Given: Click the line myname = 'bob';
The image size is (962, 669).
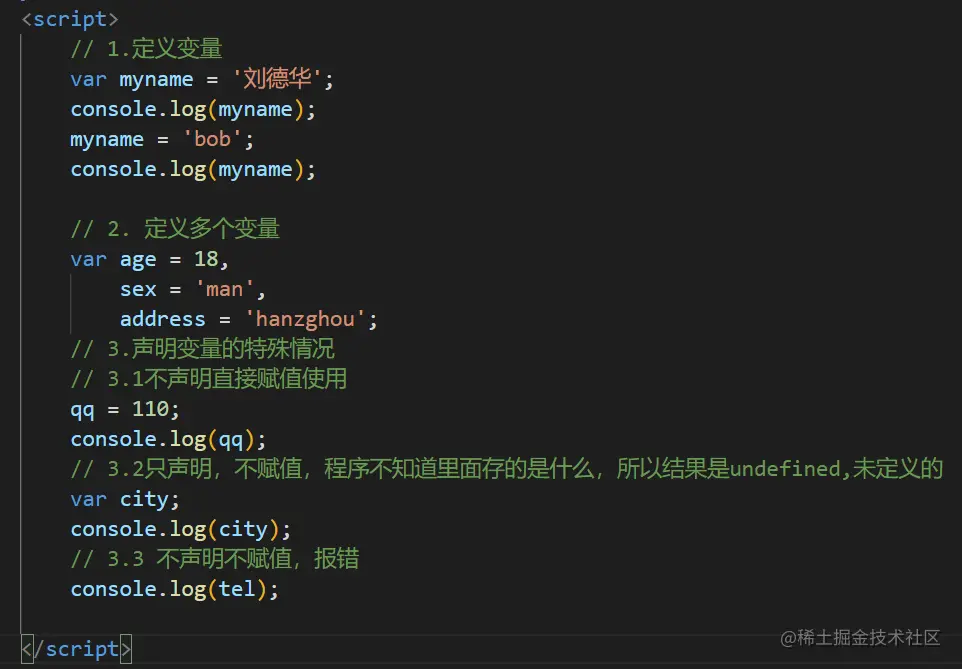Looking at the screenshot, I should click(x=162, y=139).
